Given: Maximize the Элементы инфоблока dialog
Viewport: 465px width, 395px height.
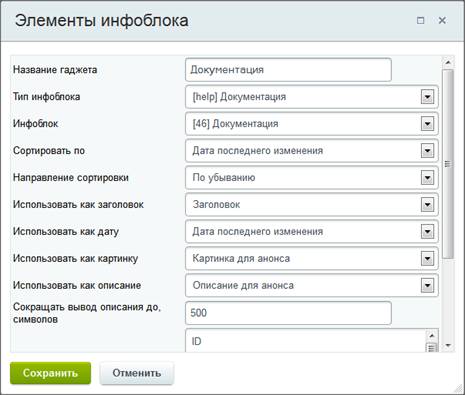Looking at the screenshot, I should tap(421, 21).
